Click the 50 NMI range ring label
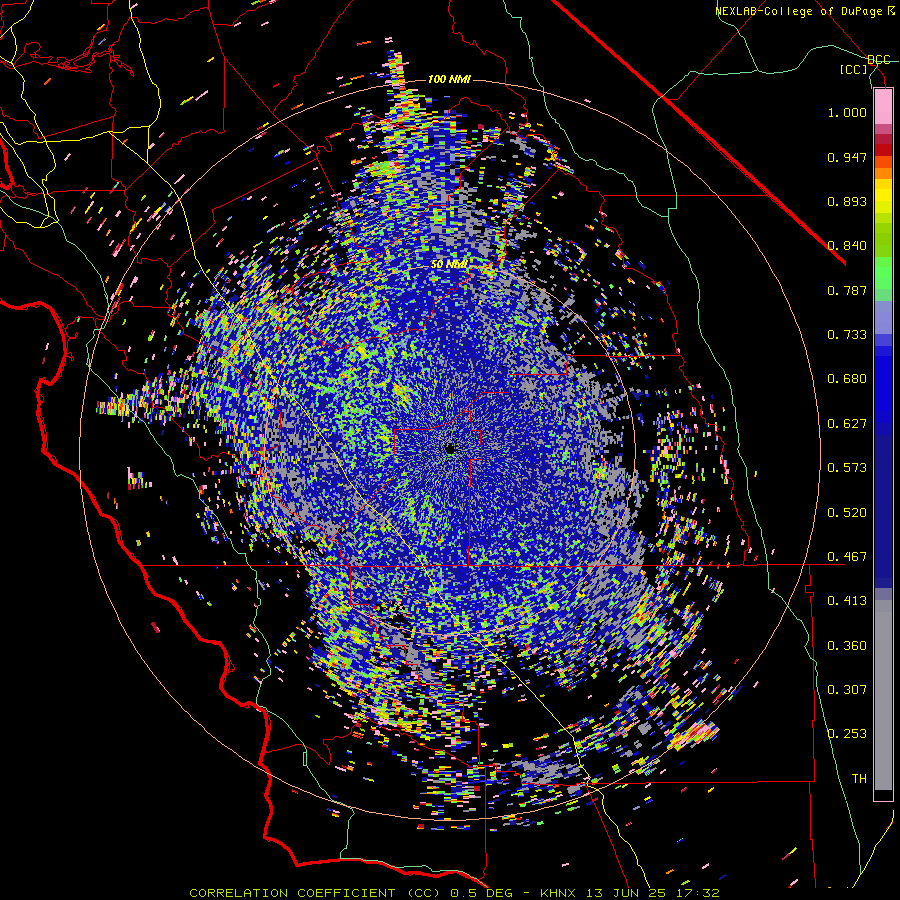This screenshot has height=900, width=900. click(x=449, y=264)
